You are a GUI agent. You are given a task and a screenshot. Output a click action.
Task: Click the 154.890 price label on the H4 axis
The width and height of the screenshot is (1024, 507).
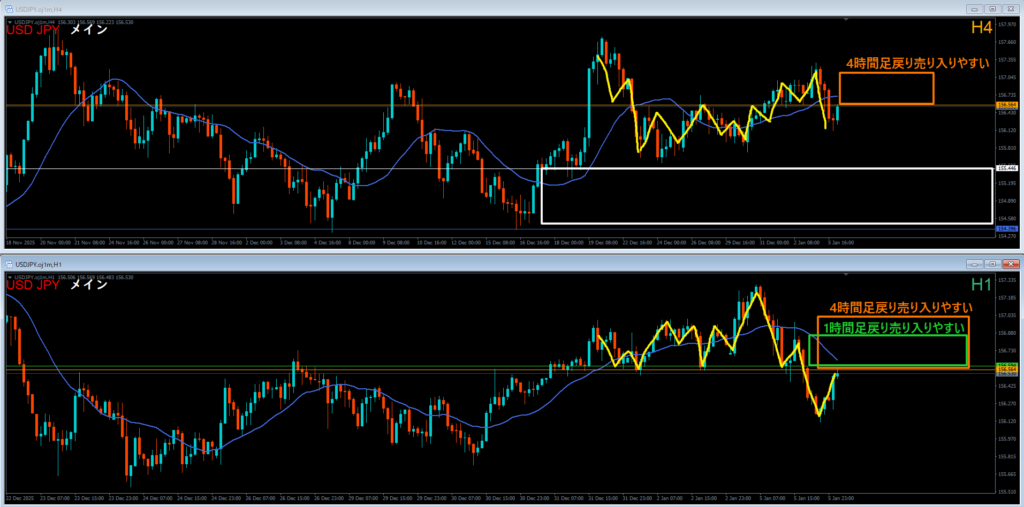pos(1005,201)
